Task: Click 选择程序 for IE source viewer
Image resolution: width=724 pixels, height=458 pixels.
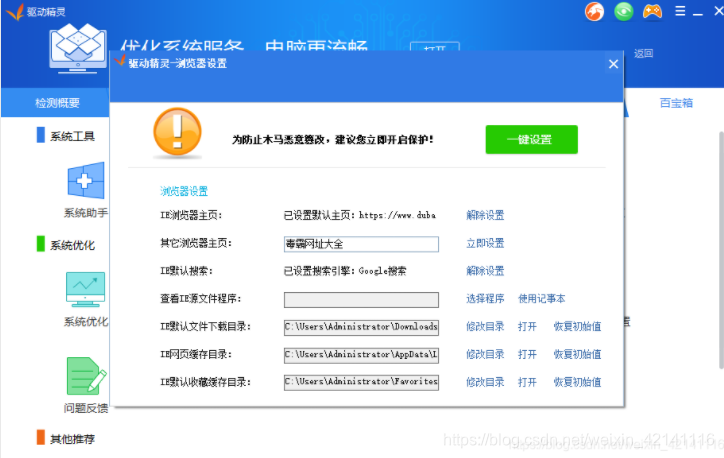Action: tap(485, 299)
